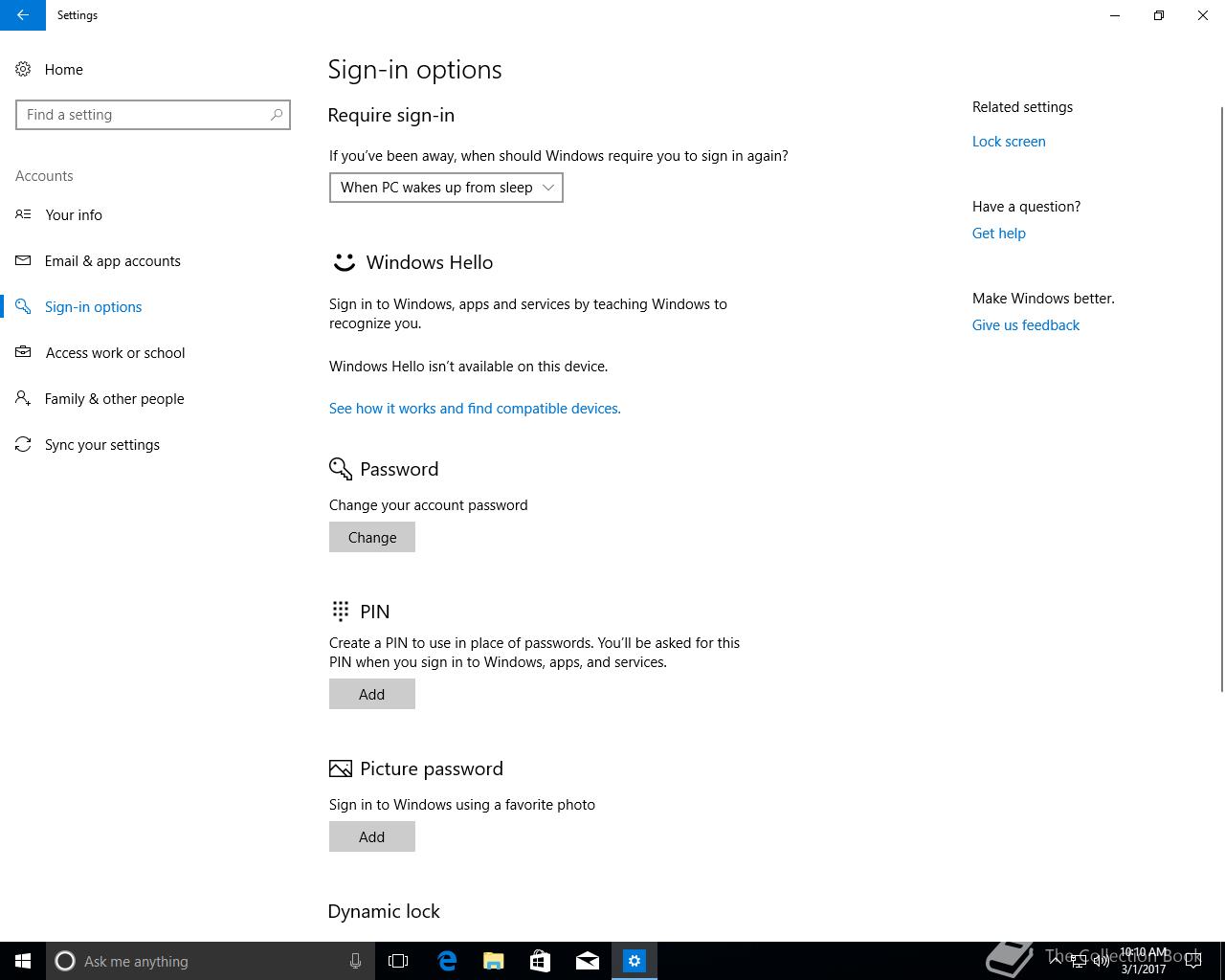Go back using the Settings back arrow
This screenshot has width=1225, height=980.
pos(22,15)
